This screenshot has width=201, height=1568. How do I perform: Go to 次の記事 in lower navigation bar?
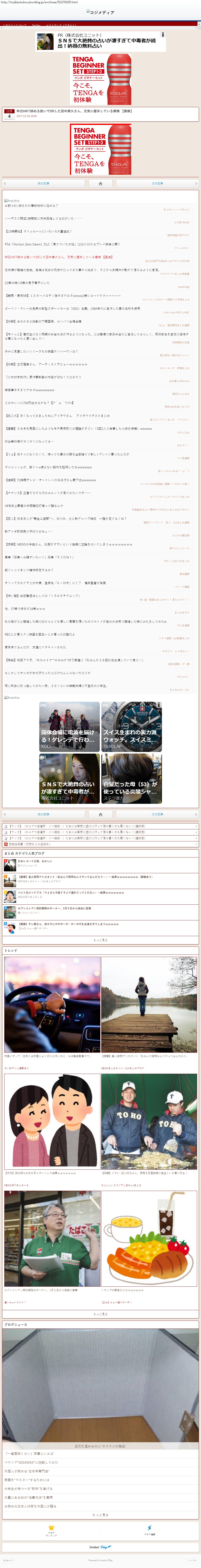[x=157, y=814]
